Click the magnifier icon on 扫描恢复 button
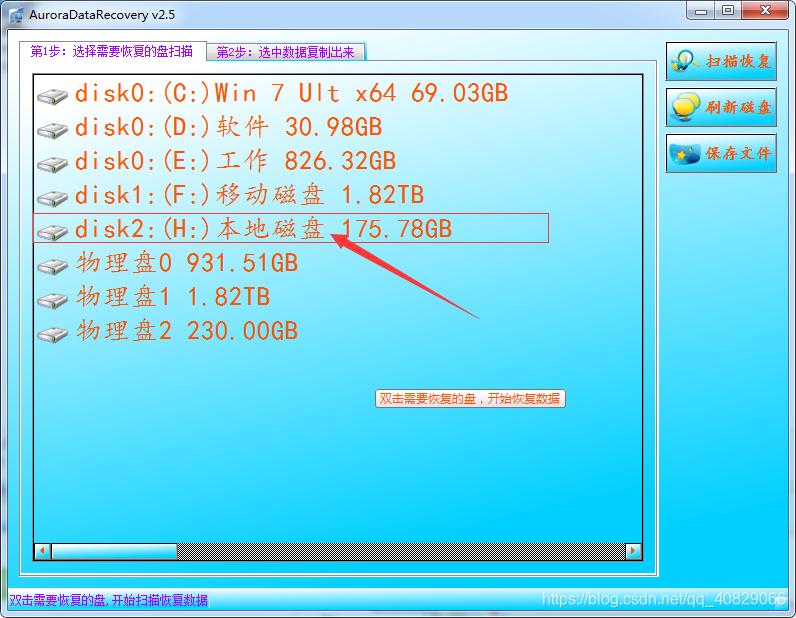This screenshot has height=618, width=796. point(685,61)
